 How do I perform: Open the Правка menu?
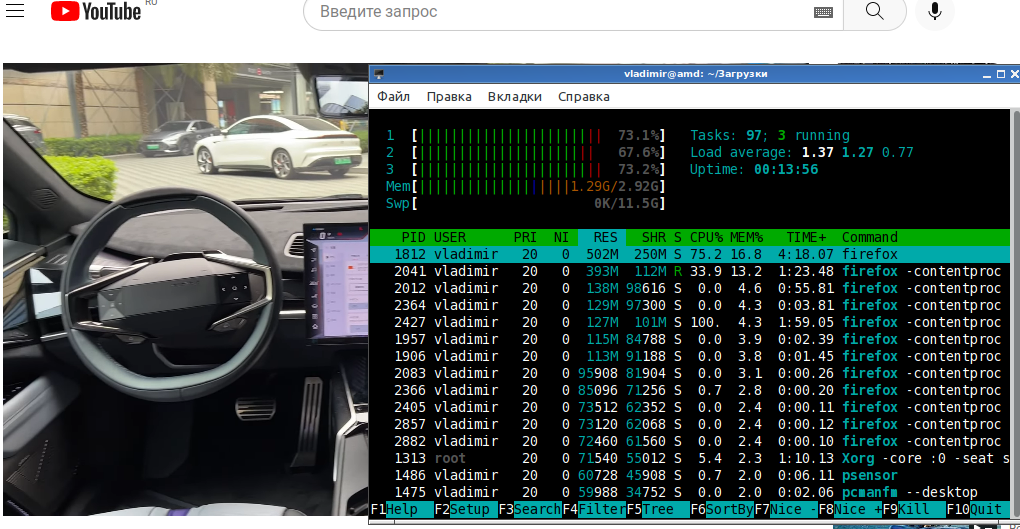[449, 96]
